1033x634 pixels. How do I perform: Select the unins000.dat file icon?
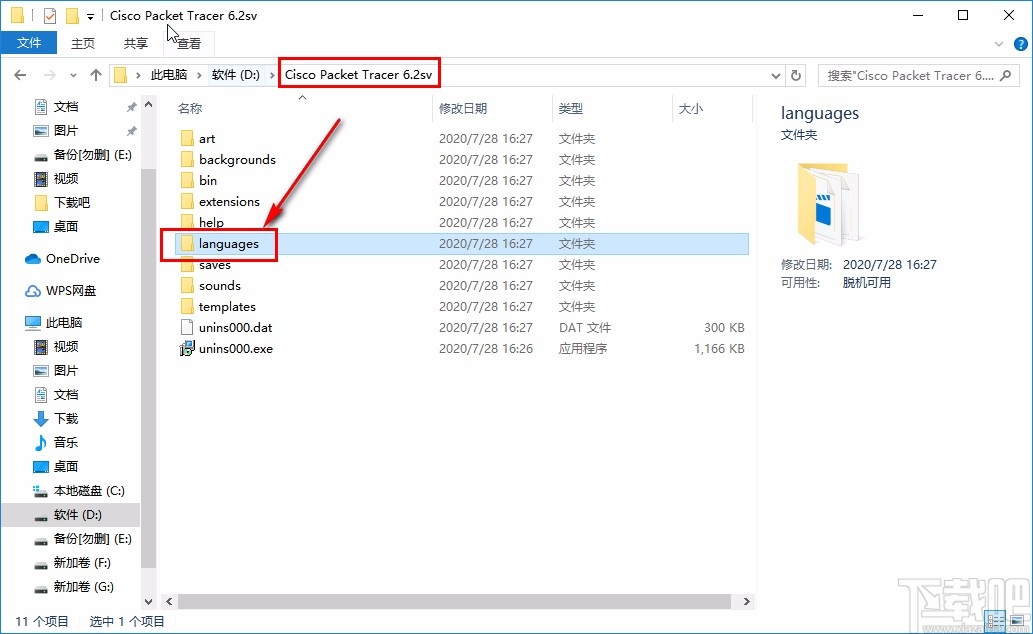[x=187, y=328]
